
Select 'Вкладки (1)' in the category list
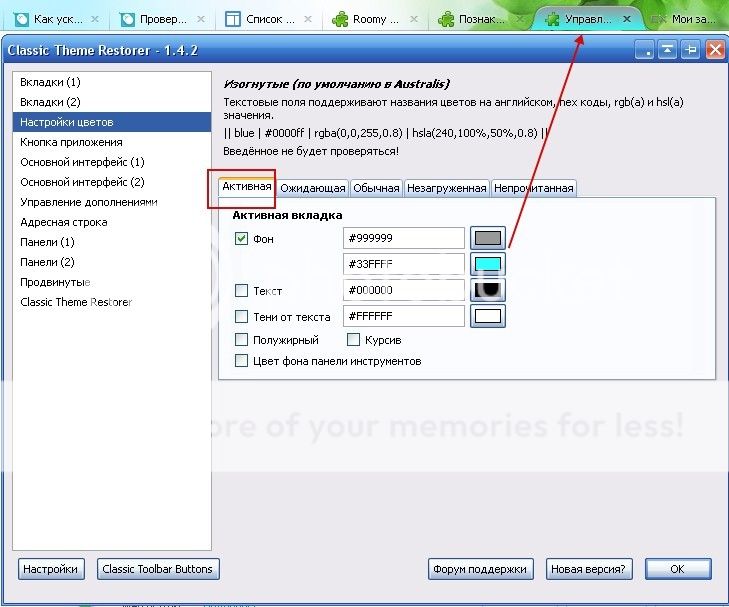pos(112,82)
